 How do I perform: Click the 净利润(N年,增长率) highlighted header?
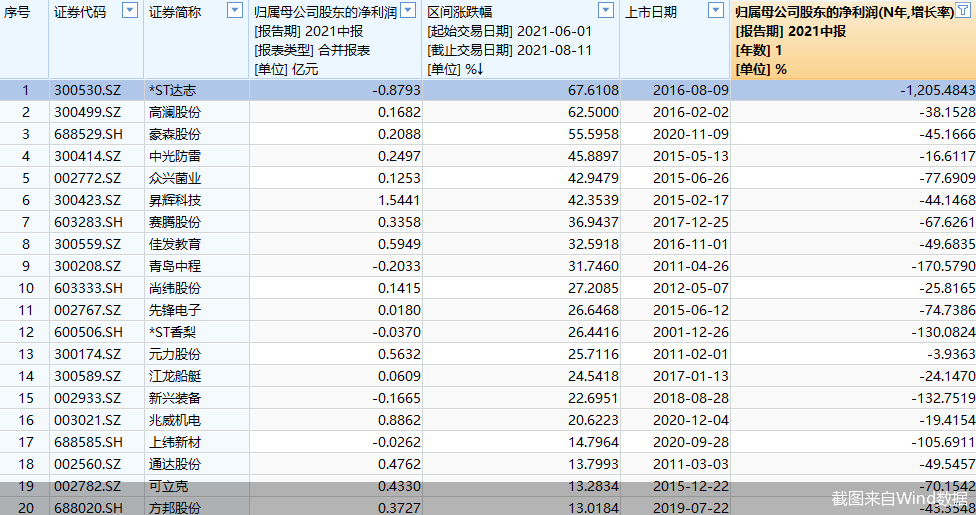[844, 12]
